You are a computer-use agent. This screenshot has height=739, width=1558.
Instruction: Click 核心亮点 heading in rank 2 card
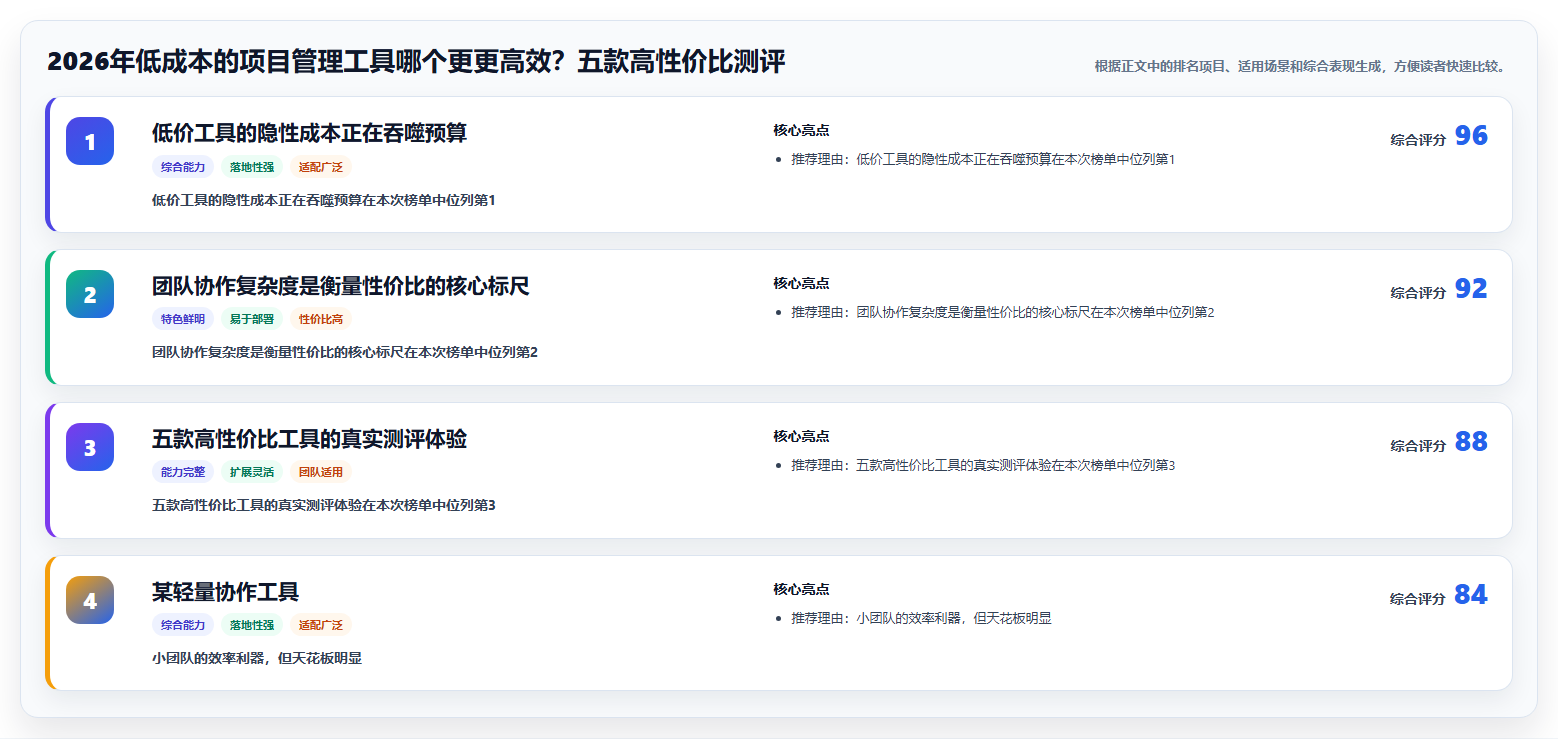[801, 283]
